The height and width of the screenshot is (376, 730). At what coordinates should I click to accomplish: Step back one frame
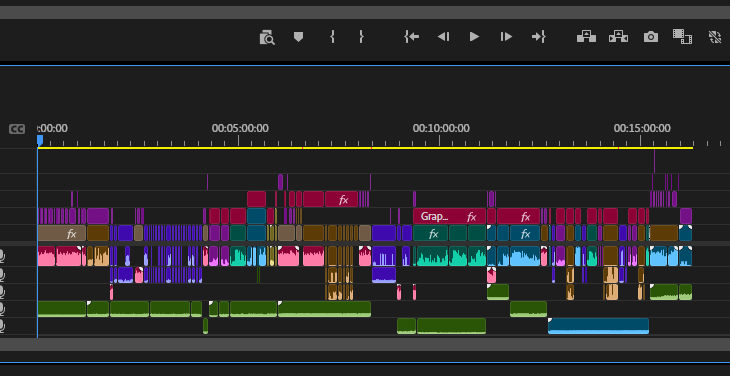click(x=443, y=37)
